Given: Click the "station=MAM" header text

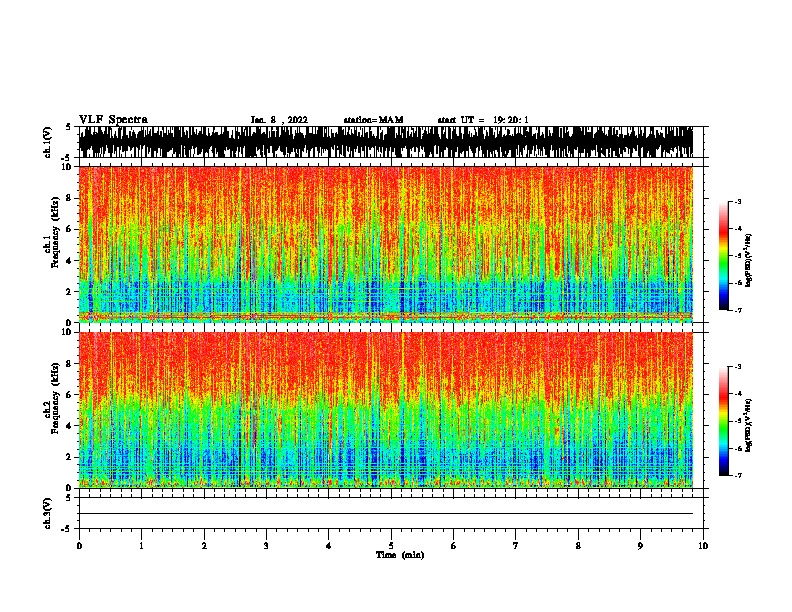Looking at the screenshot, I should pyautogui.click(x=373, y=120).
